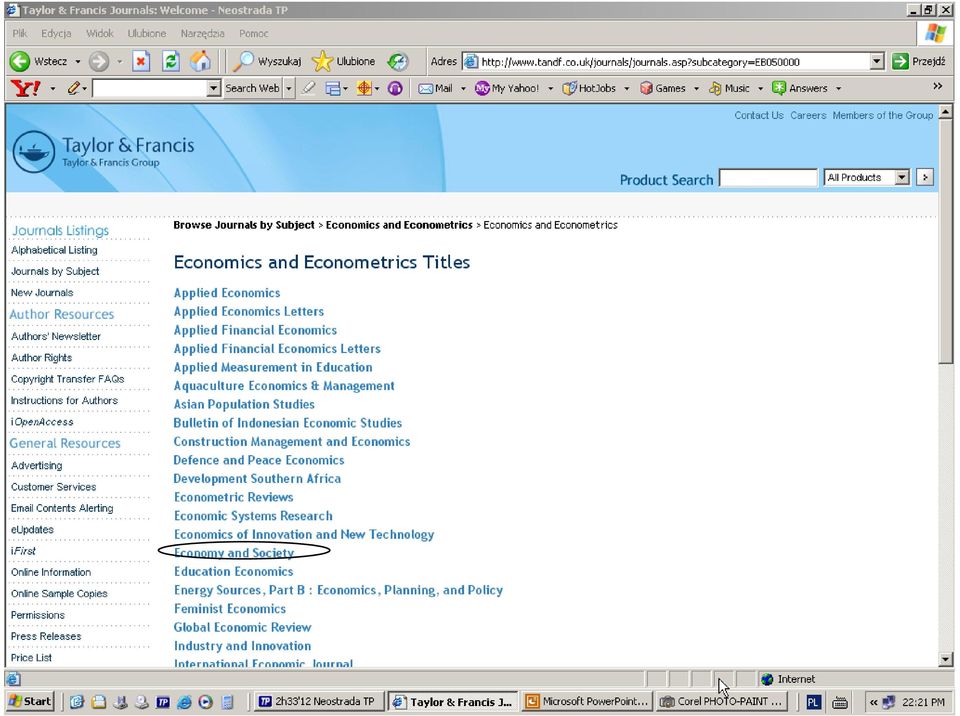Click the Wstecz back arrow icon

click(x=20, y=61)
